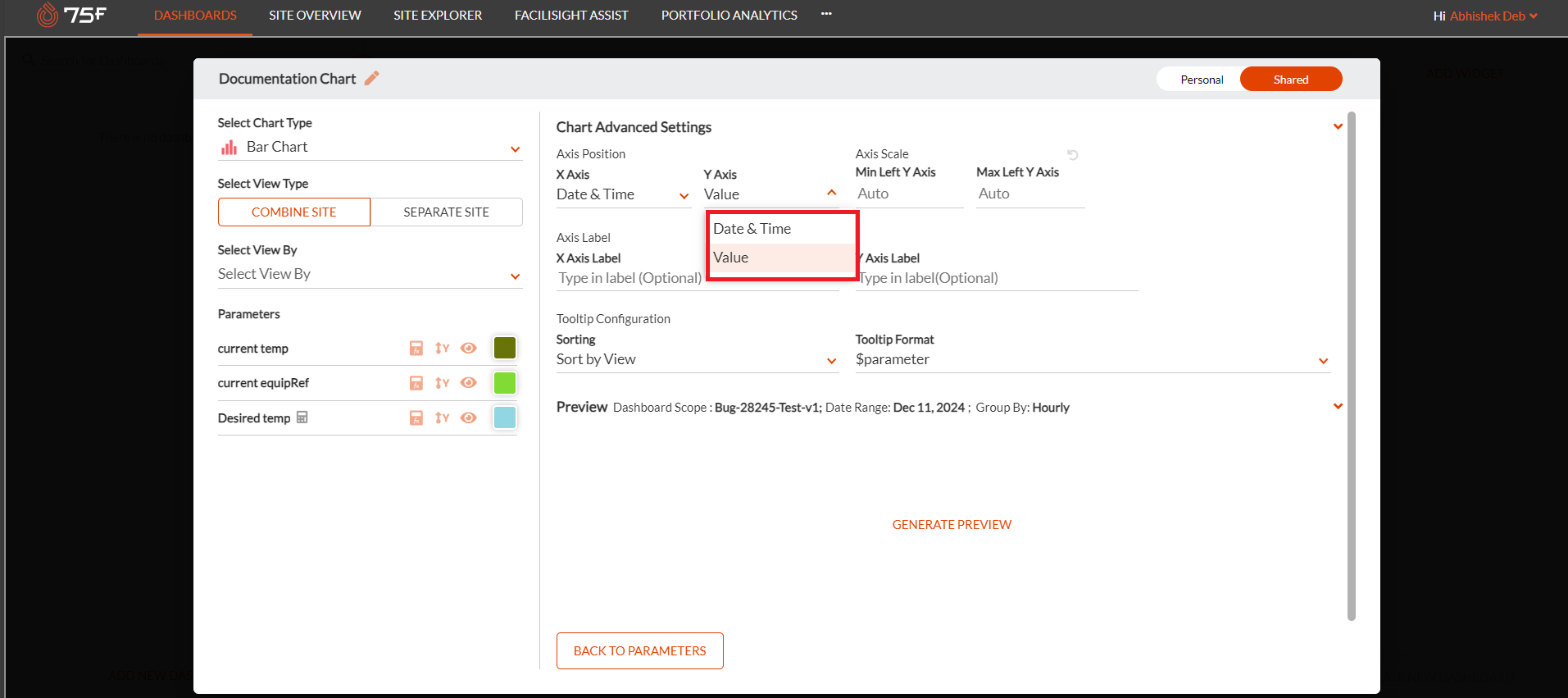1568x698 pixels.
Task: Go to the FACILISIGHT ASSIST tab
Action: pos(571,16)
